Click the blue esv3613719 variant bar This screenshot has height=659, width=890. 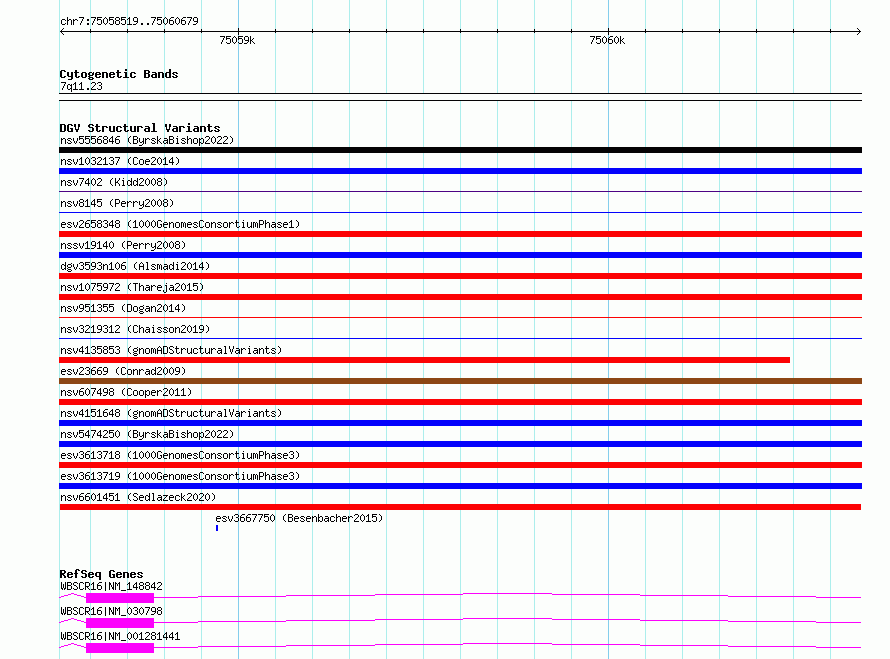460,486
